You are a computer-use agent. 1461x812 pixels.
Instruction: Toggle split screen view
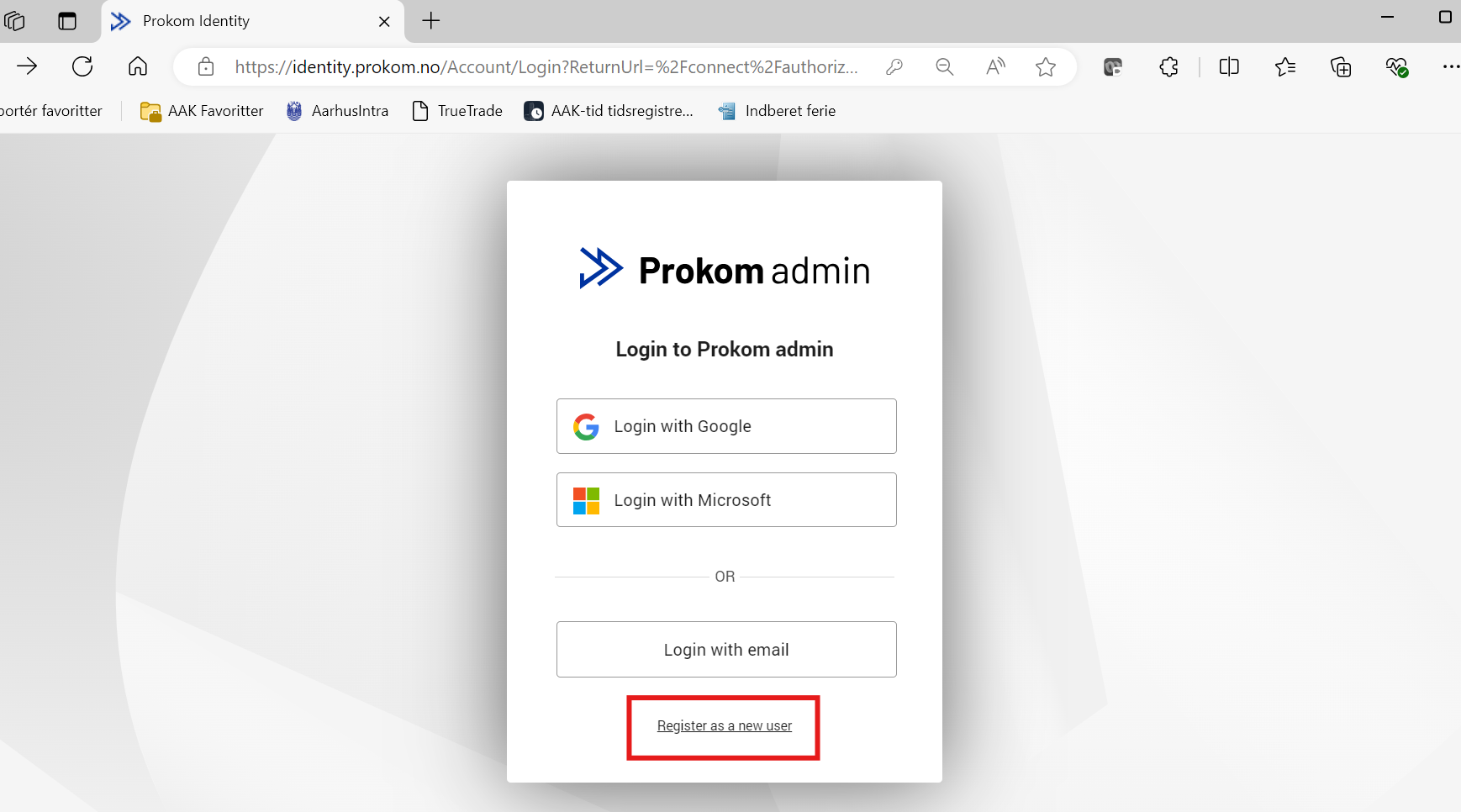coord(1229,67)
